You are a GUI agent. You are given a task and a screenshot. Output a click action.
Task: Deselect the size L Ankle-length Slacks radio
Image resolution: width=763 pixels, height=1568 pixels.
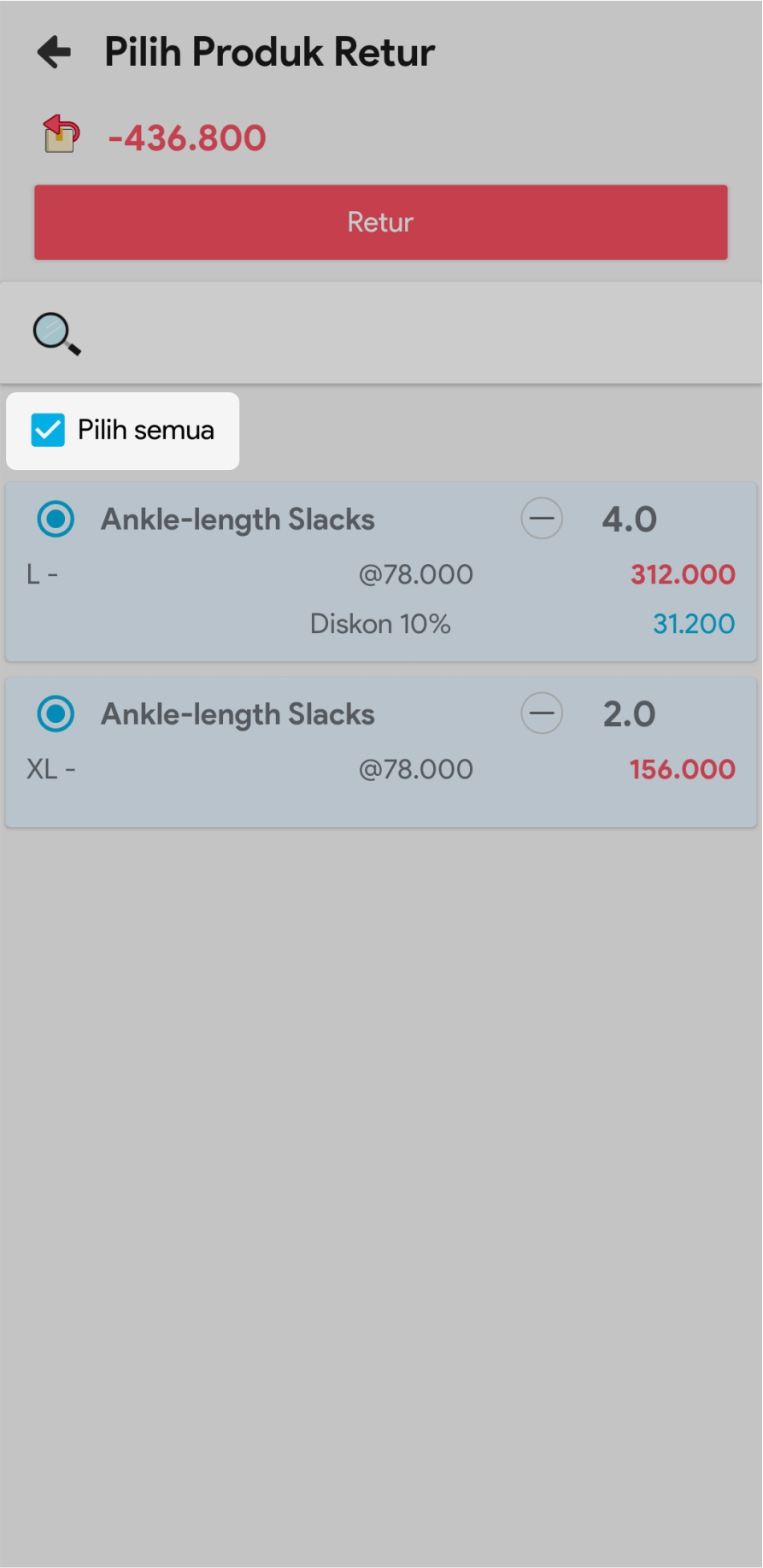(56, 519)
